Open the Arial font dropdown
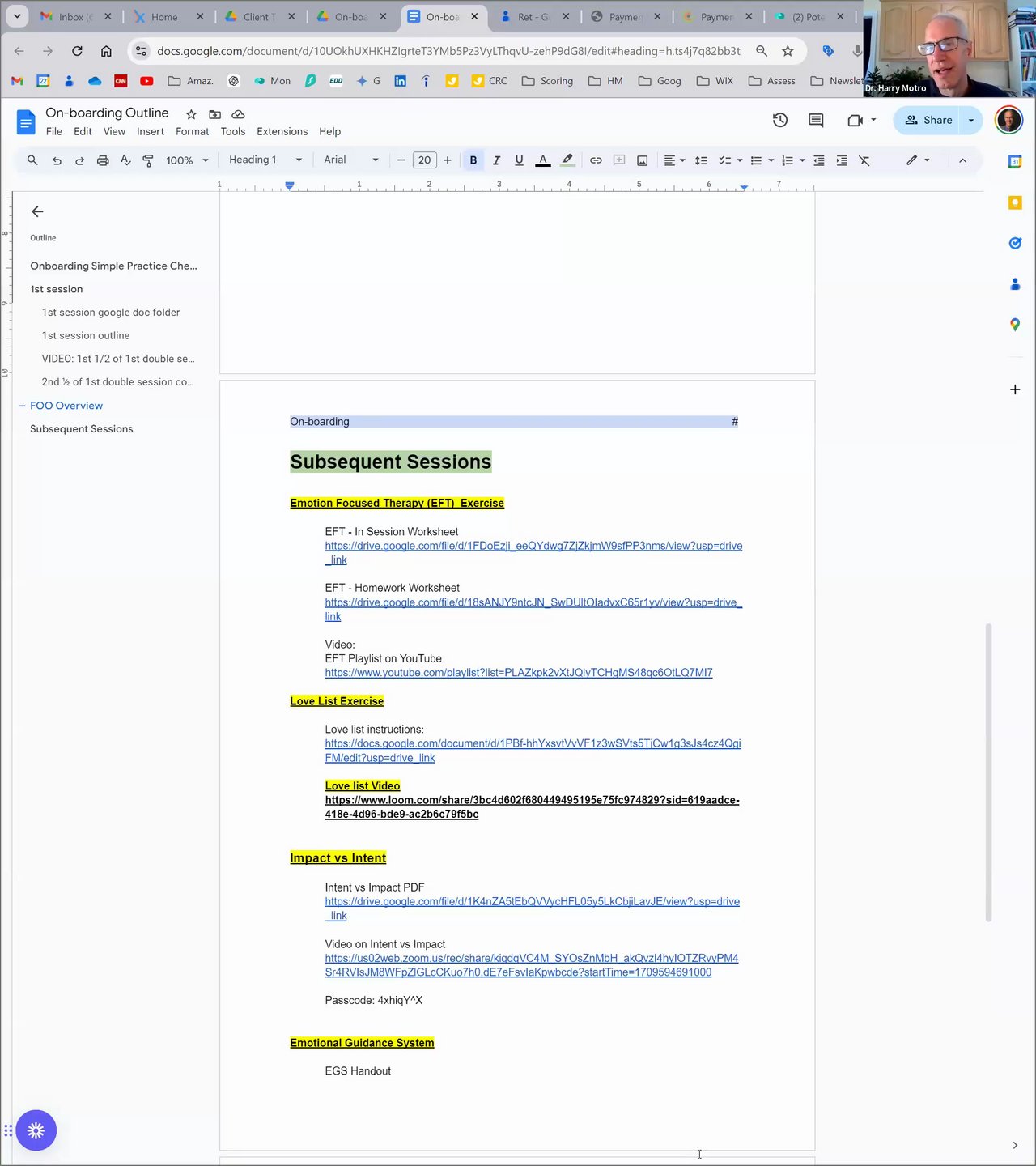Viewport: 1036px width, 1166px height. (351, 160)
